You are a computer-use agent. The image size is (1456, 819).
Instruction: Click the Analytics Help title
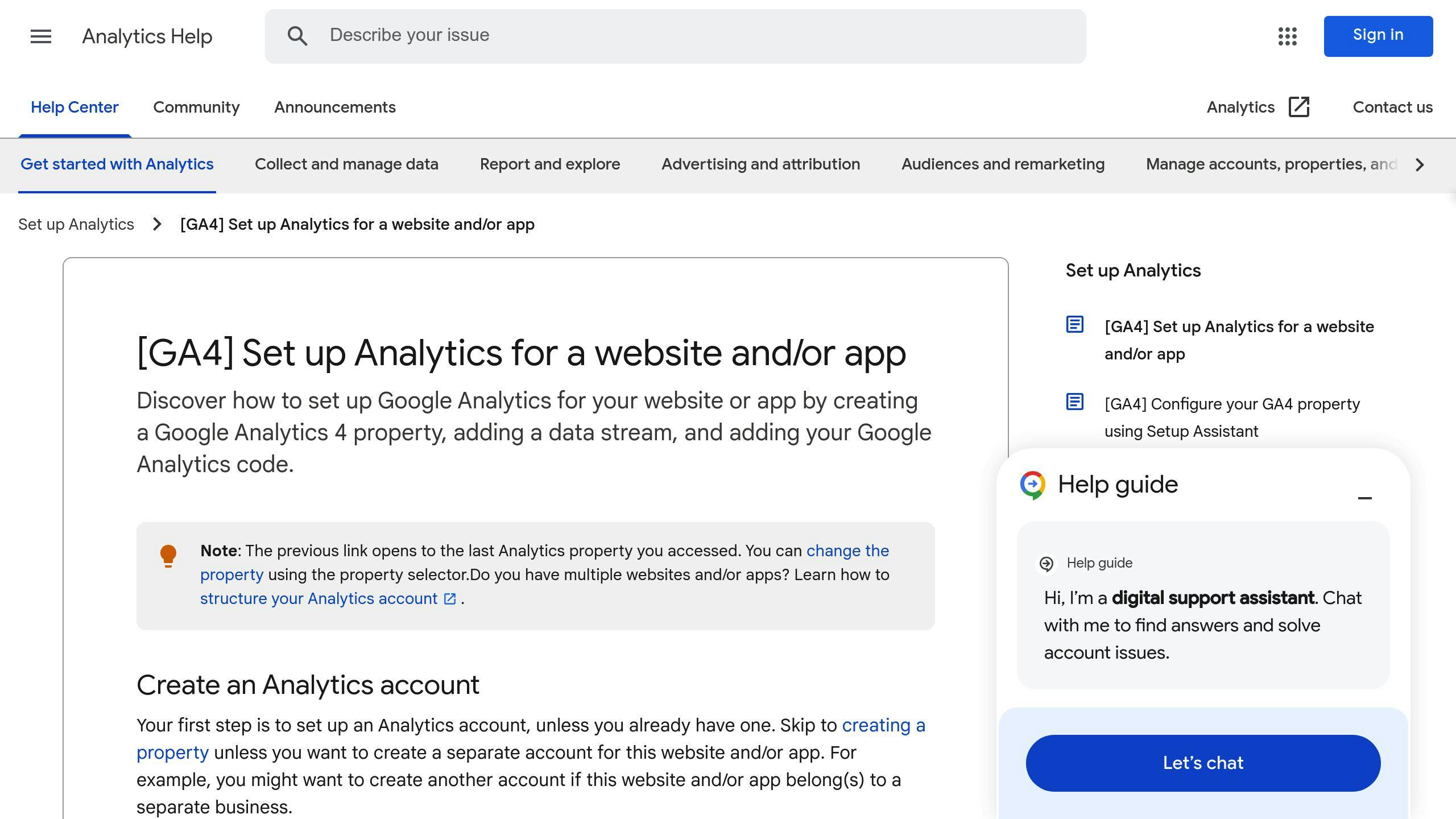(x=147, y=36)
